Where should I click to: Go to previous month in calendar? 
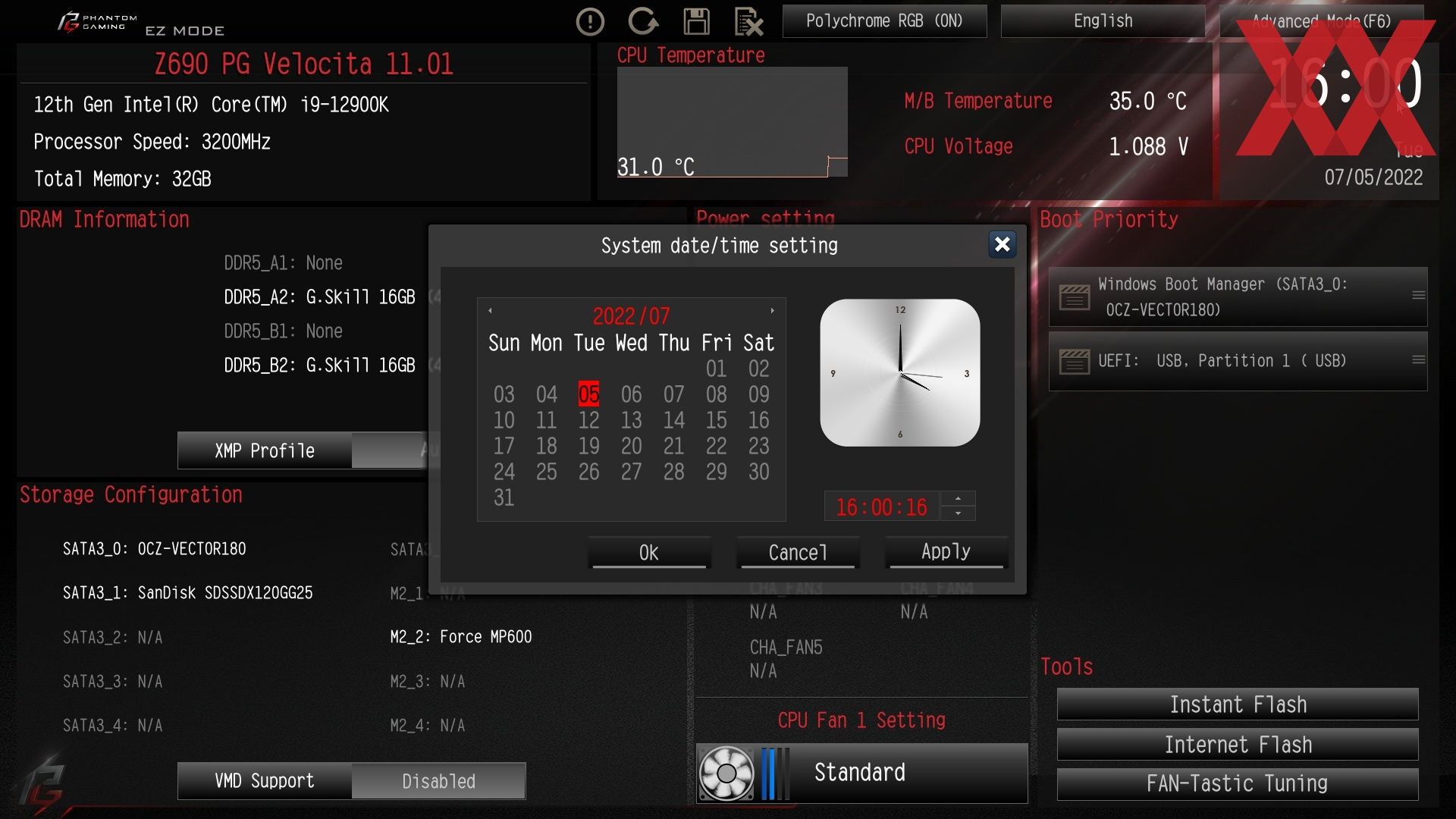click(490, 310)
